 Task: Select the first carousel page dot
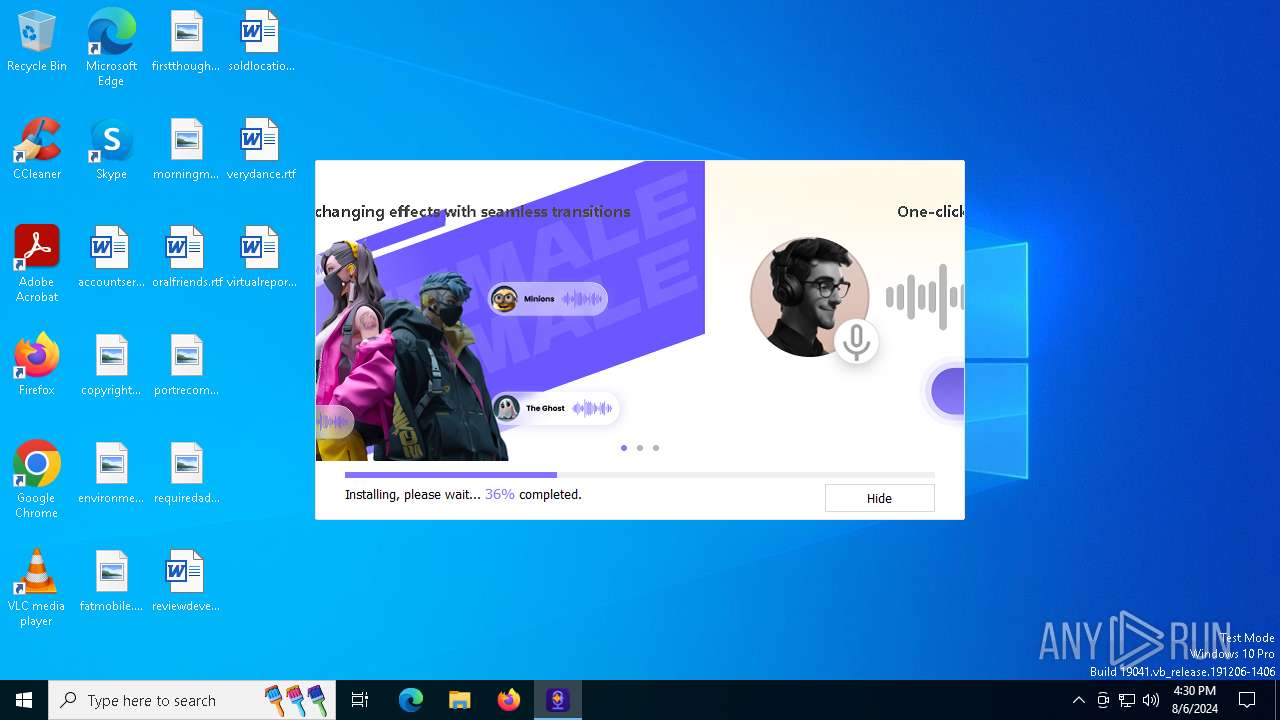pyautogui.click(x=624, y=448)
